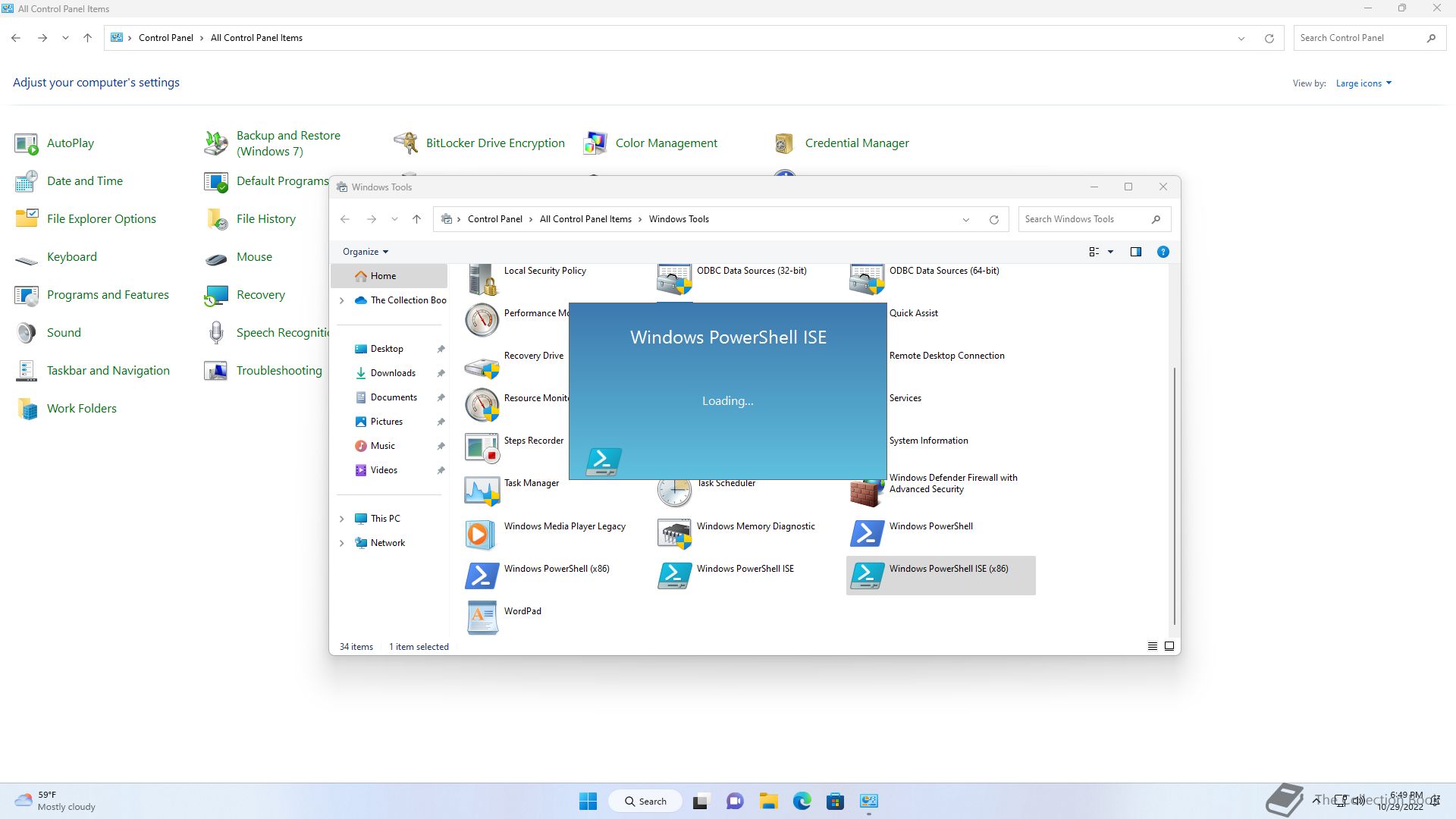Viewport: 1456px width, 819px height.
Task: Click Control Panel breadcrumb in Windows Tools
Action: [x=494, y=219]
